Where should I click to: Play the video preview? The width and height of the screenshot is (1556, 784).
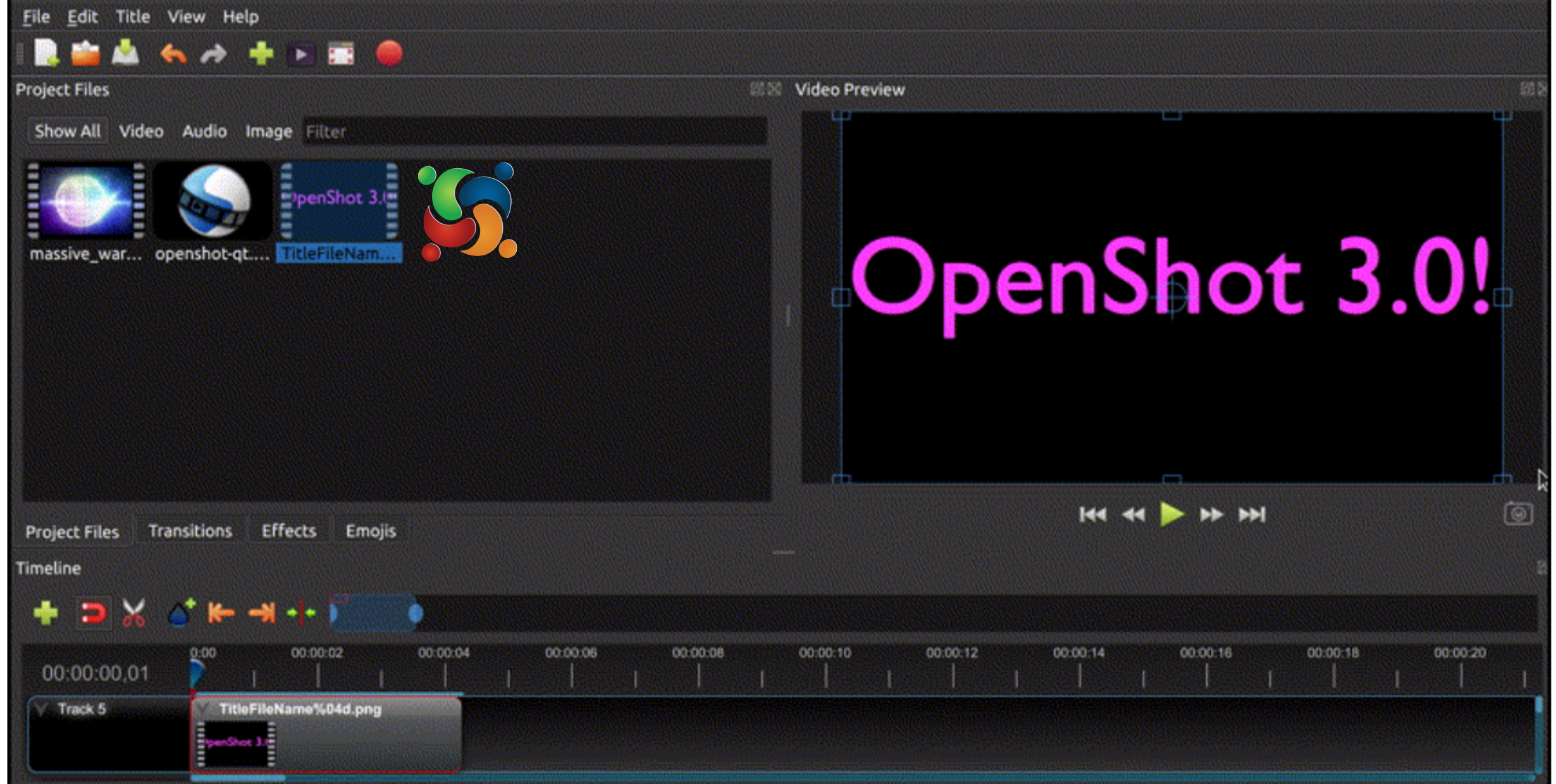(1171, 514)
